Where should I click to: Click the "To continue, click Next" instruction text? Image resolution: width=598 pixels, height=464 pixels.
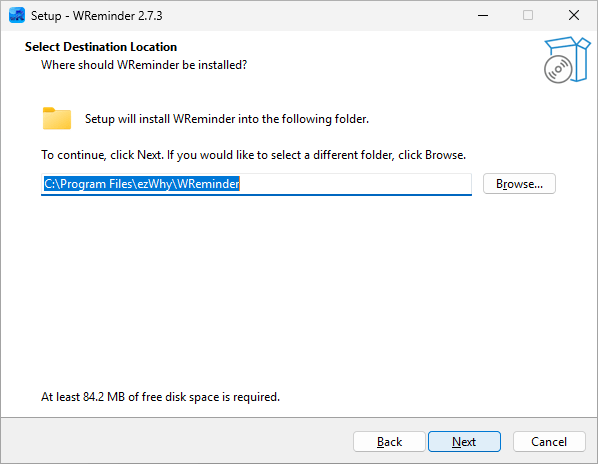[254, 155]
